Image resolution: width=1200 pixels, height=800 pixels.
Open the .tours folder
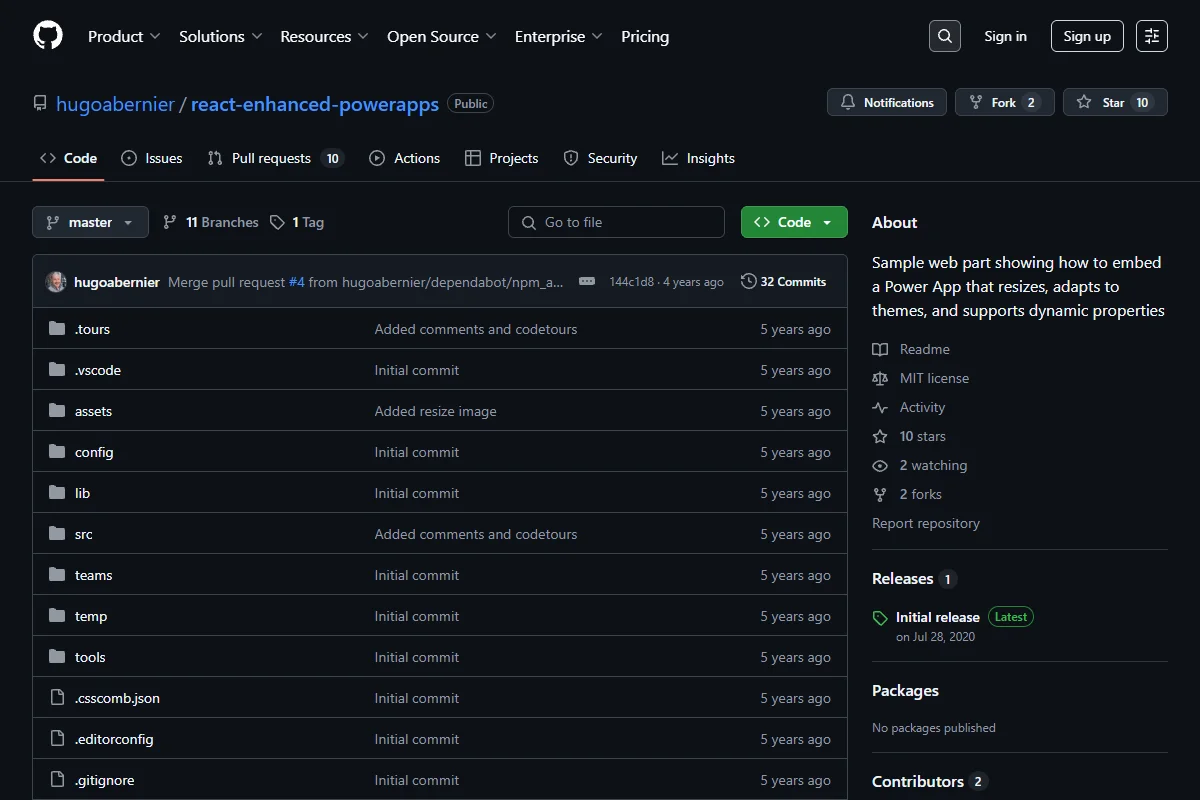92,329
